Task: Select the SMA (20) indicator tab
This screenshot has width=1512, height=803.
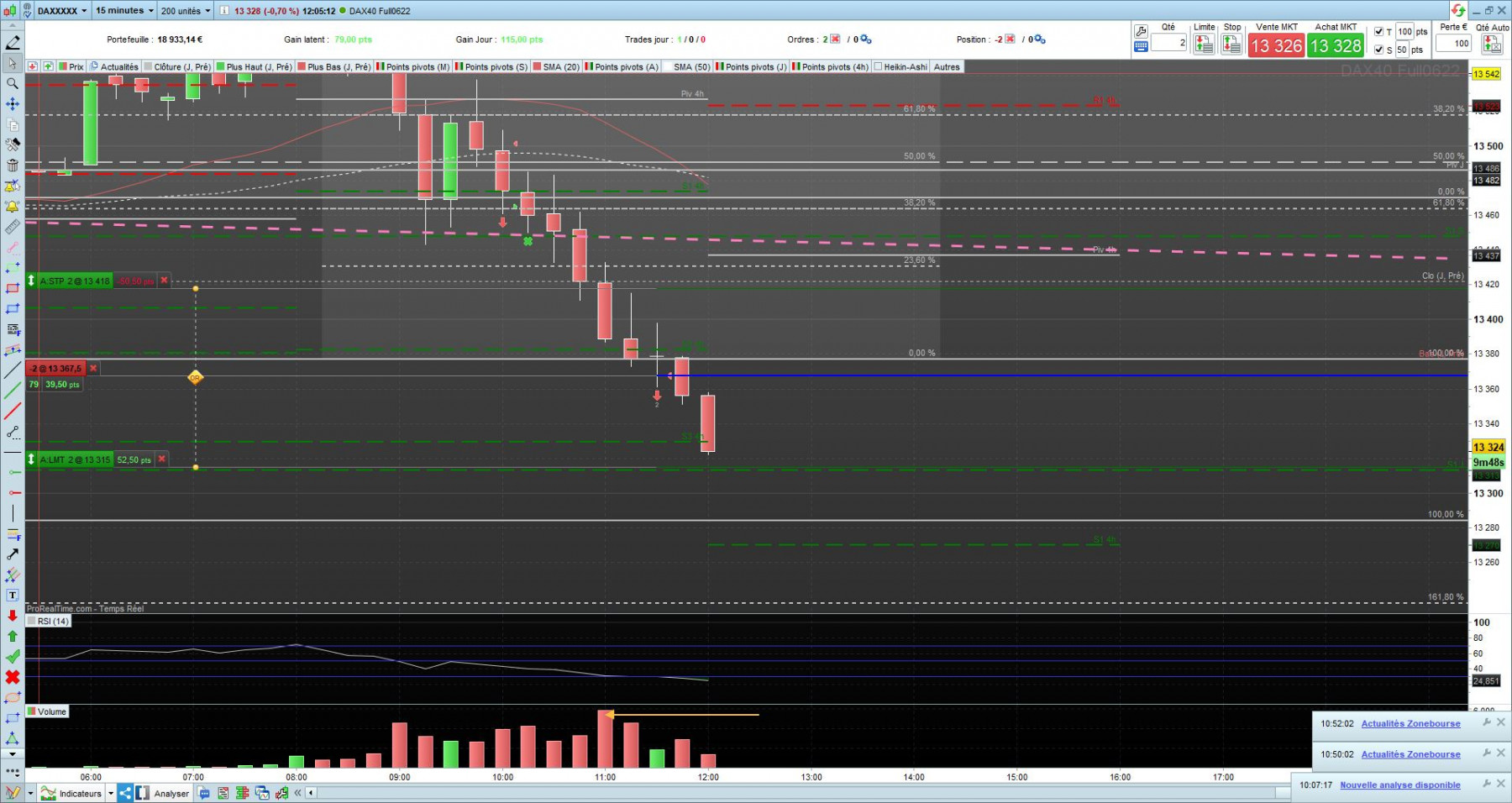Action: tap(556, 66)
